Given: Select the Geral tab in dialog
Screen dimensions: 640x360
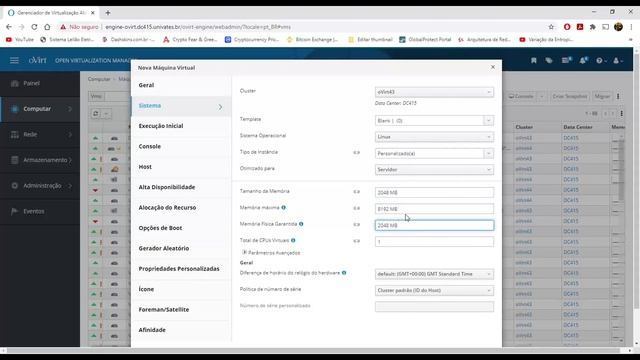Looking at the screenshot, I should [x=181, y=85].
